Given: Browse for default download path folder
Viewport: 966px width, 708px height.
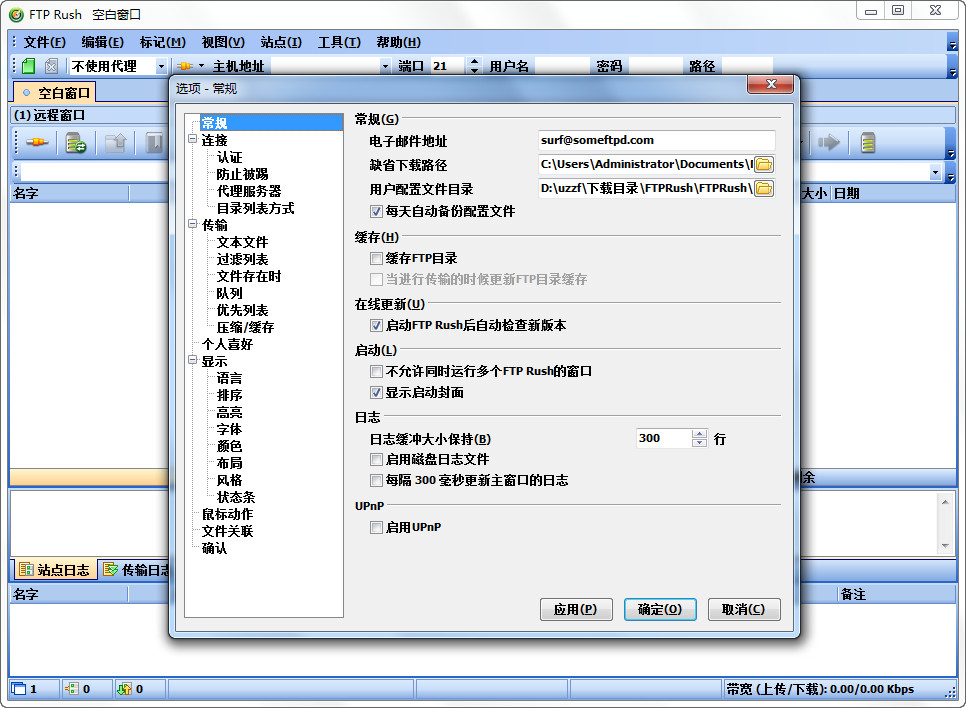Looking at the screenshot, I should click(x=764, y=165).
